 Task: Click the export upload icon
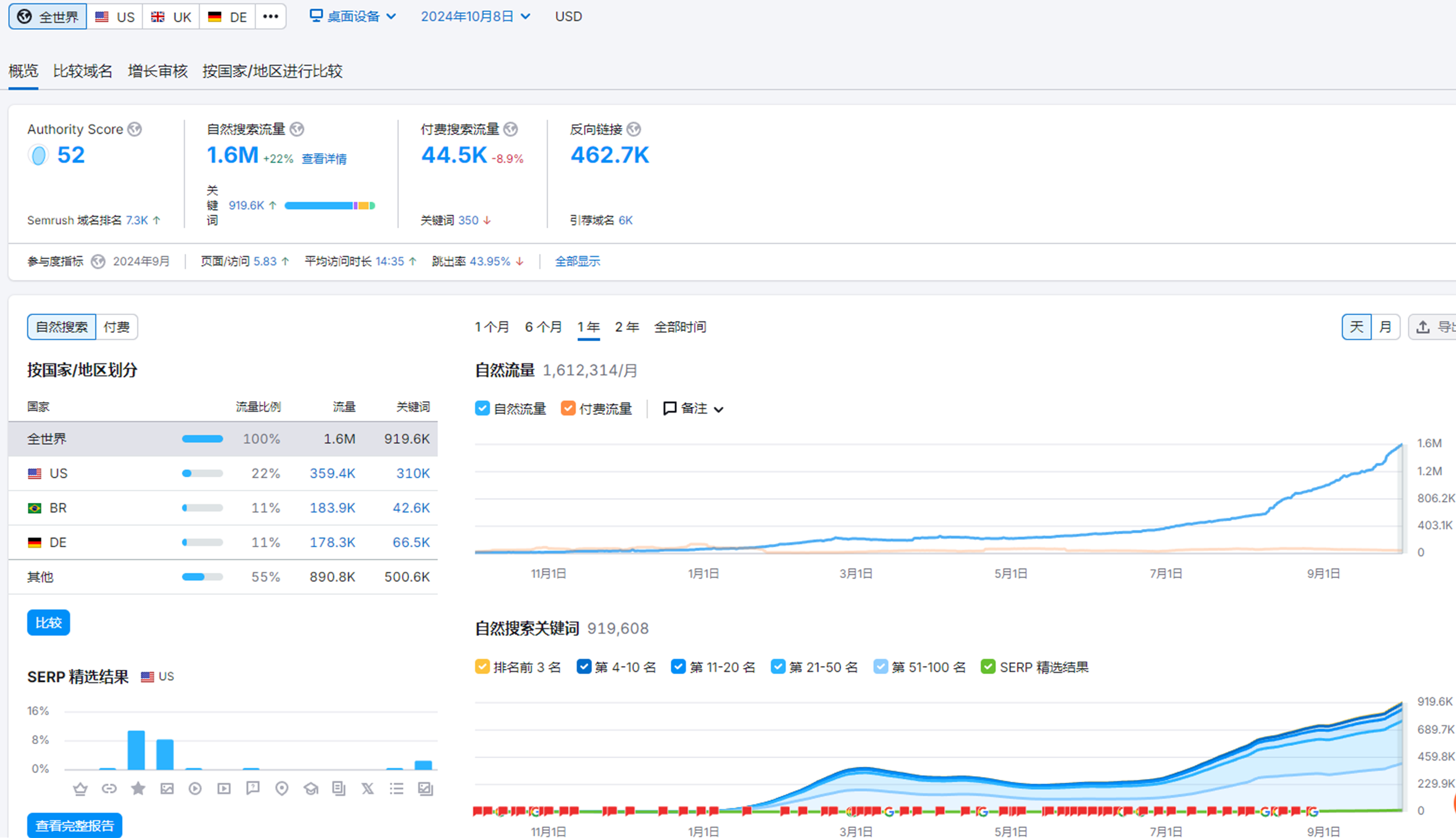pyautogui.click(x=1422, y=327)
